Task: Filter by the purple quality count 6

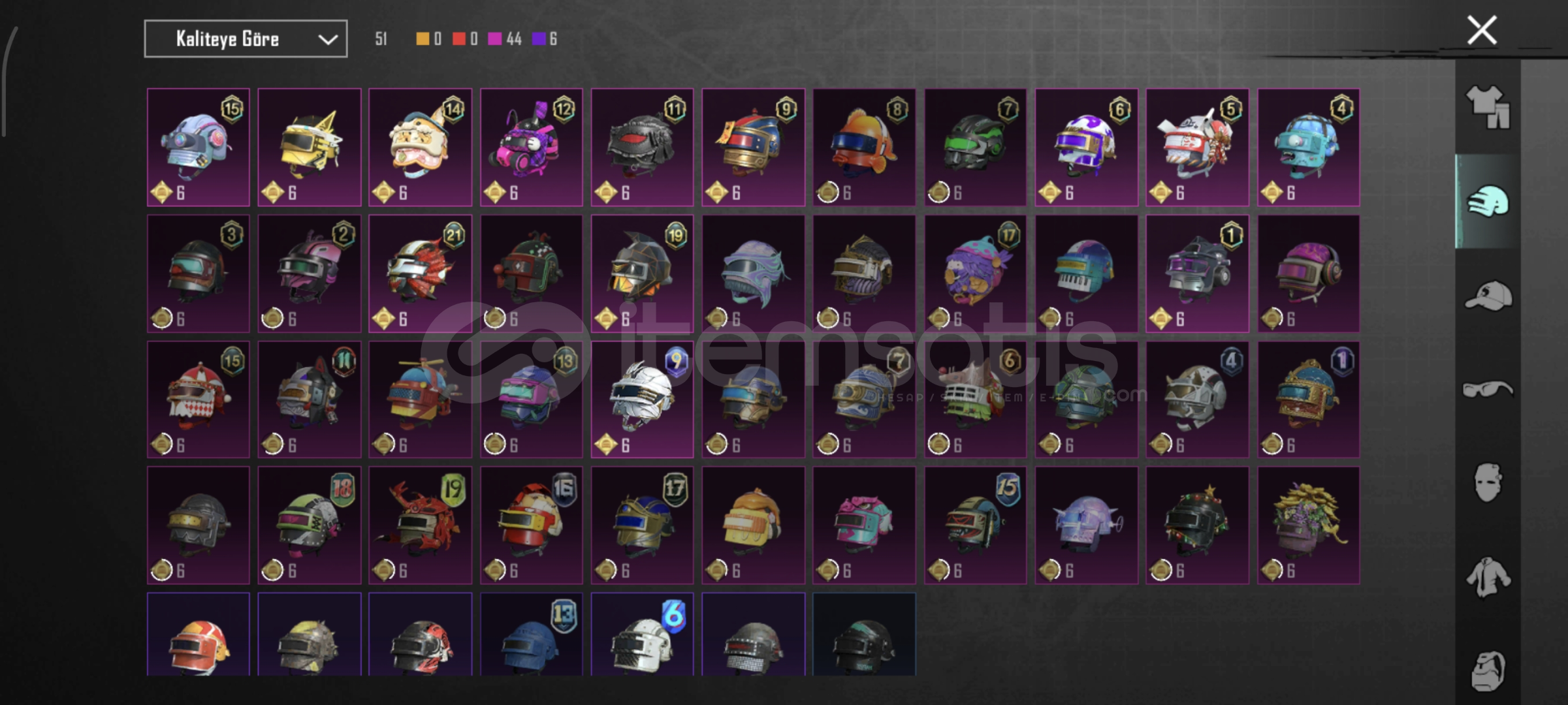Action: pyautogui.click(x=545, y=39)
